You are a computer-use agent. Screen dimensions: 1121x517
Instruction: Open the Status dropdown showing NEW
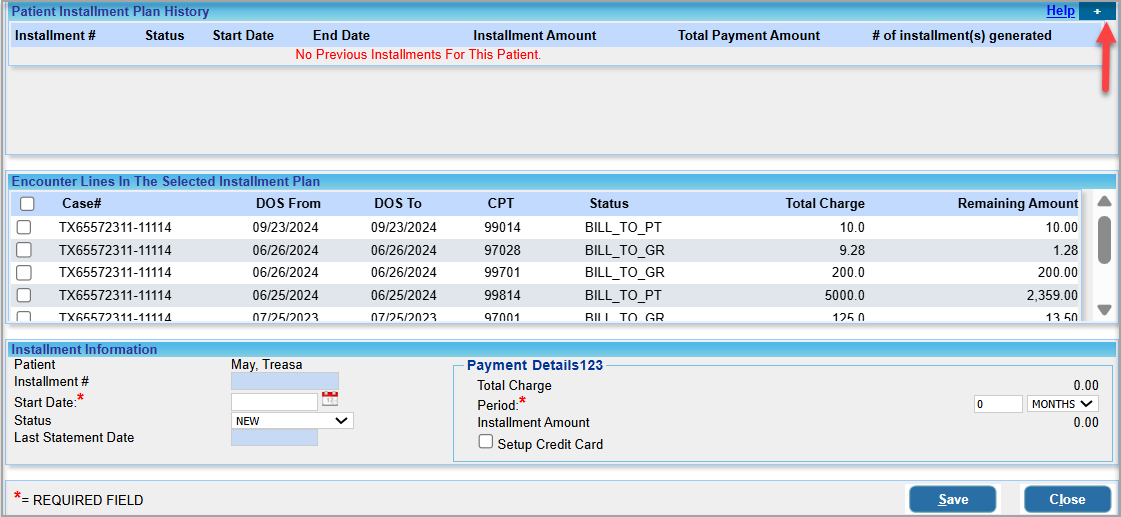(292, 421)
